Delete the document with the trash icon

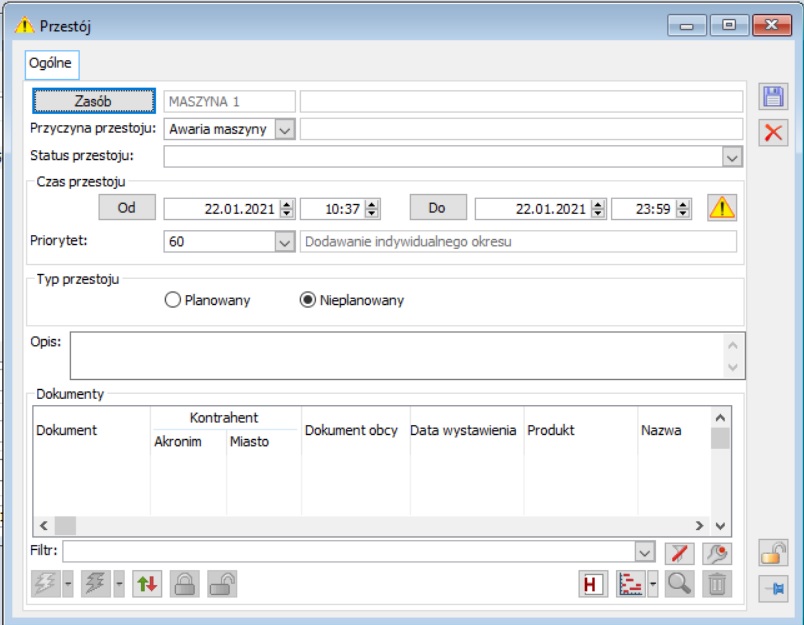point(717,584)
